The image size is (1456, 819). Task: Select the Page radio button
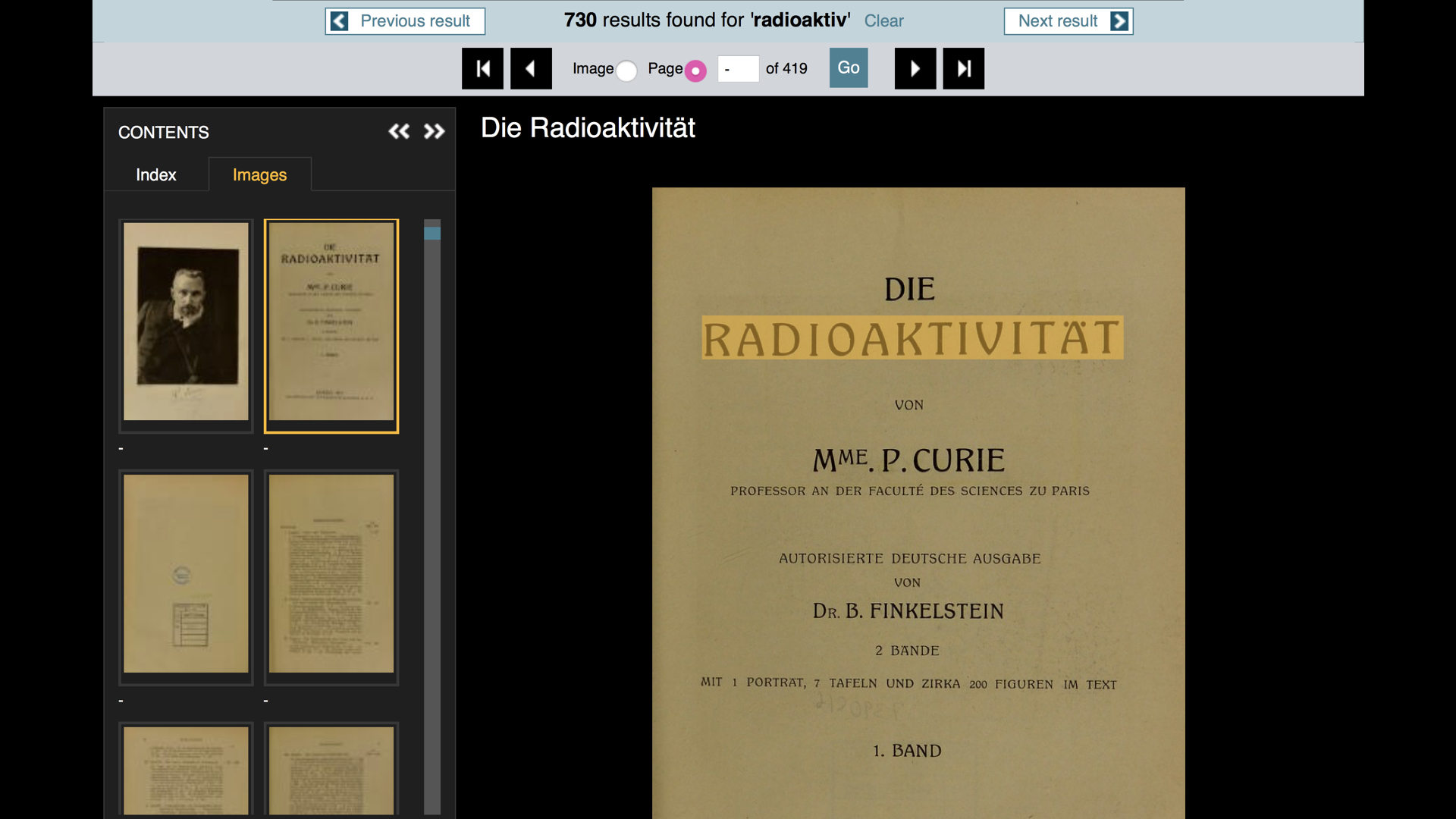click(695, 71)
